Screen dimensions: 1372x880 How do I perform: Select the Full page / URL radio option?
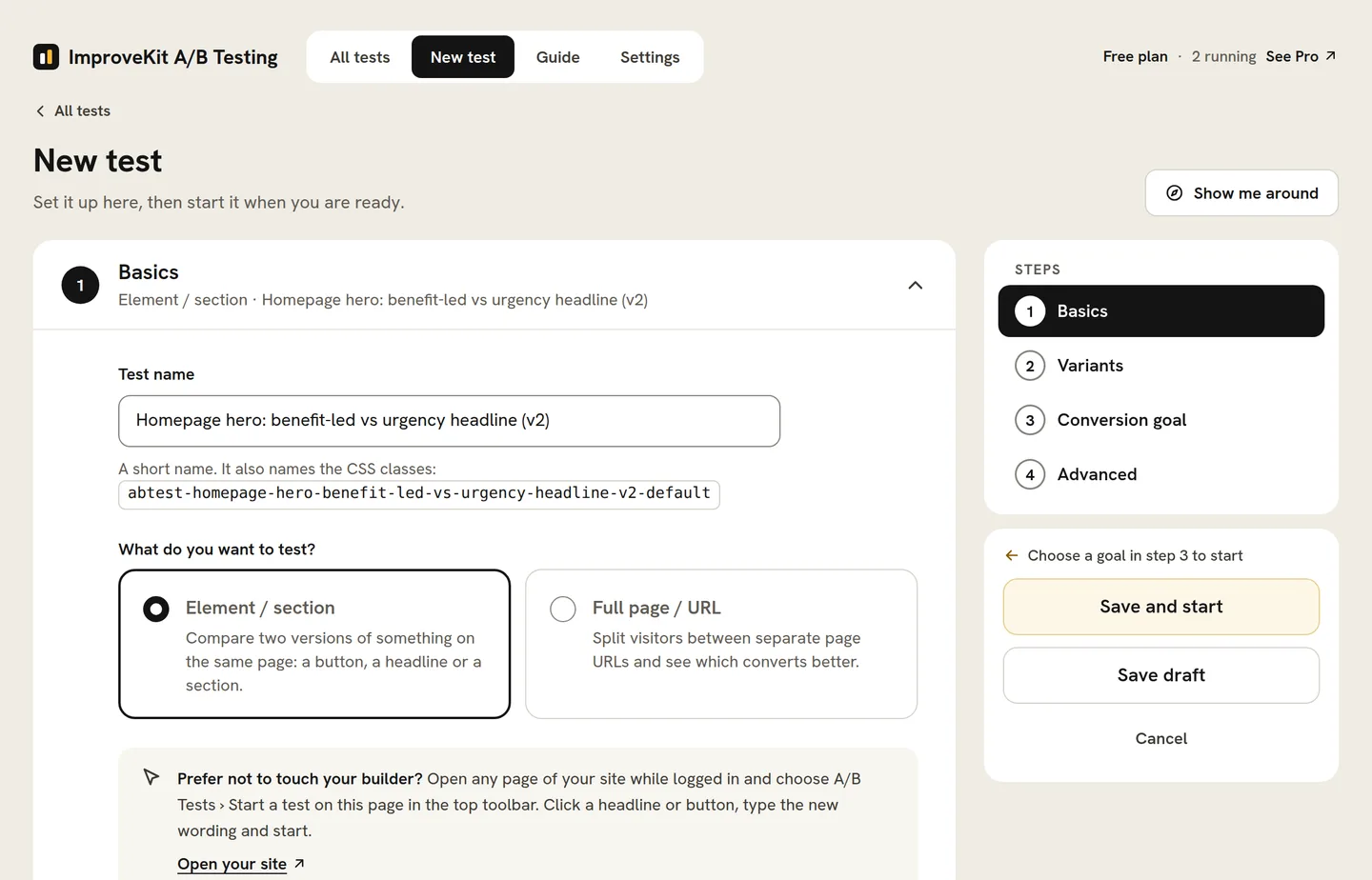pos(721,644)
